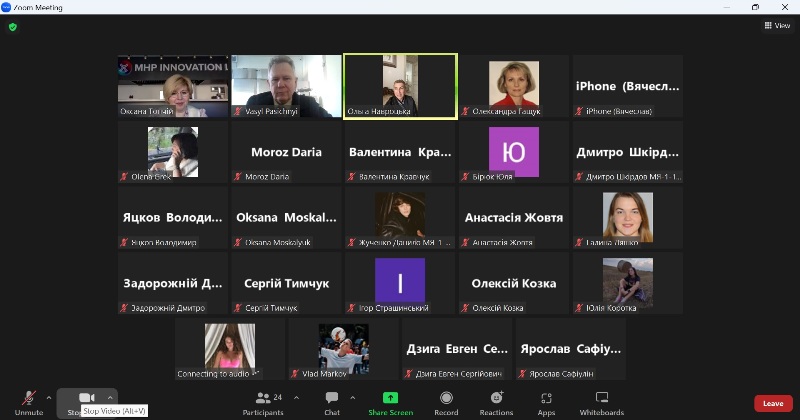Click the Moroz Daria participant tile
This screenshot has width=800, height=420.
point(286,152)
